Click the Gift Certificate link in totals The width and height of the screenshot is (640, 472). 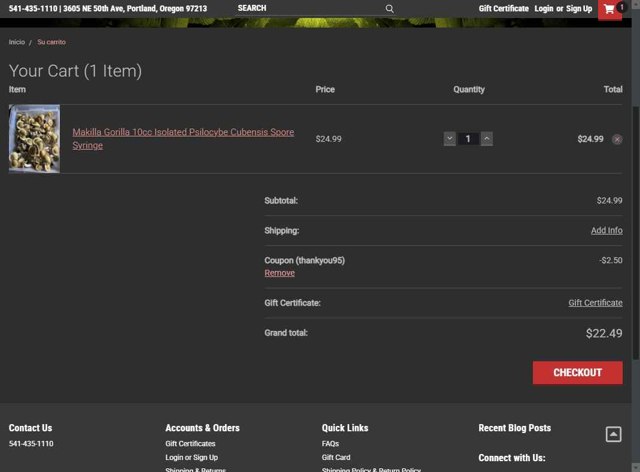pos(595,303)
